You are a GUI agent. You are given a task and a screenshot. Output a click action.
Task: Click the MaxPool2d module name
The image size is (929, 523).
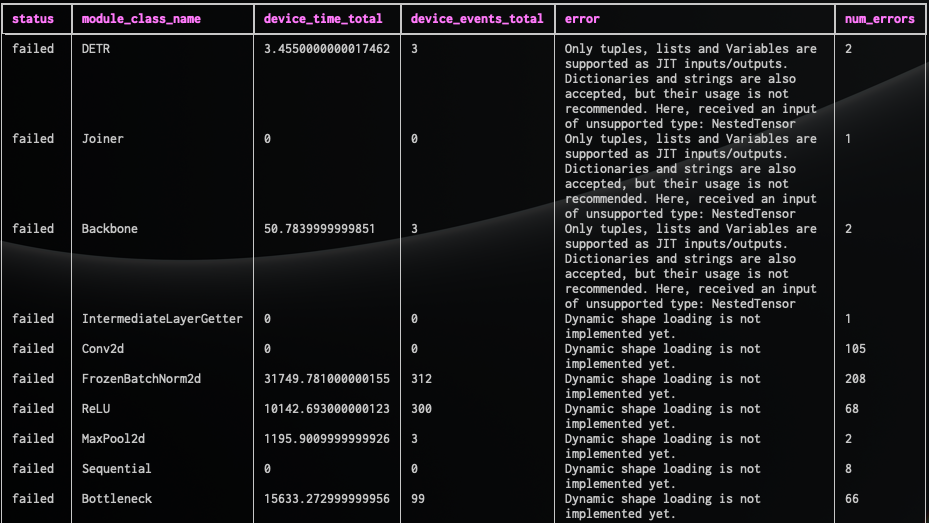point(114,439)
